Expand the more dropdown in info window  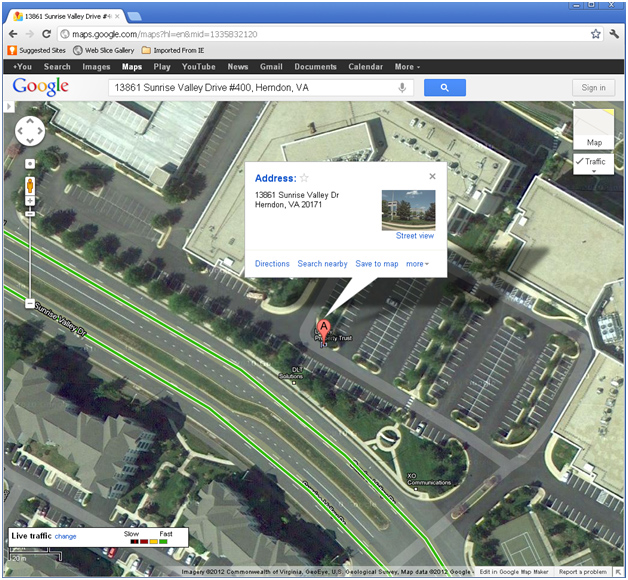click(417, 264)
